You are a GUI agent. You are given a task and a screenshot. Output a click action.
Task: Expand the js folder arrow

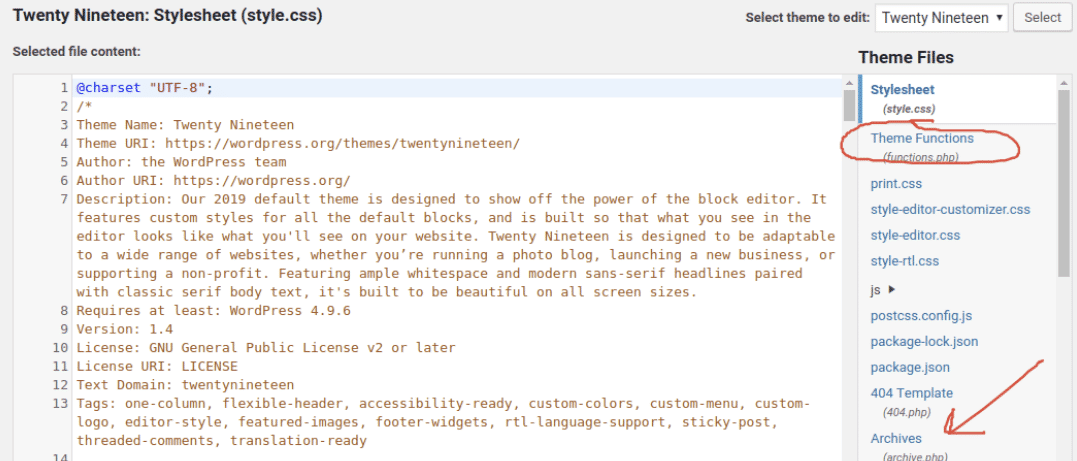[x=892, y=290]
